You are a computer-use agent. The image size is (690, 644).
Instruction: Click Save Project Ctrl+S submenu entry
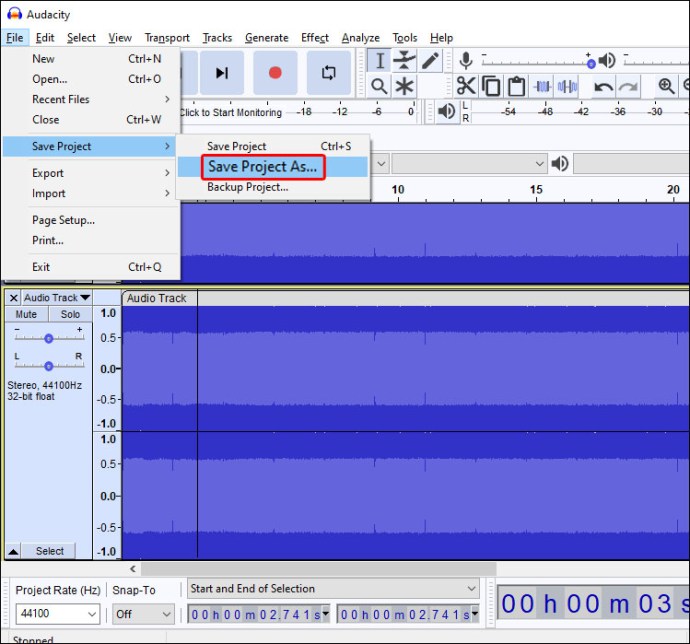[x=272, y=146]
